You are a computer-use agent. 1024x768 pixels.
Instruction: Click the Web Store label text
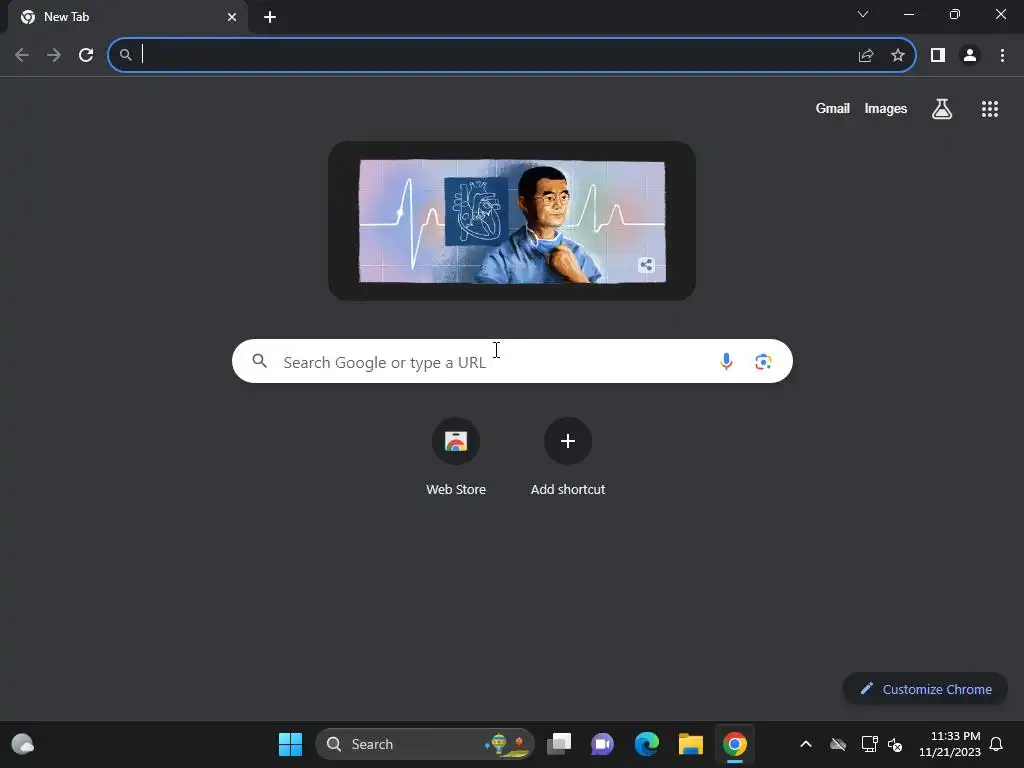coord(456,489)
